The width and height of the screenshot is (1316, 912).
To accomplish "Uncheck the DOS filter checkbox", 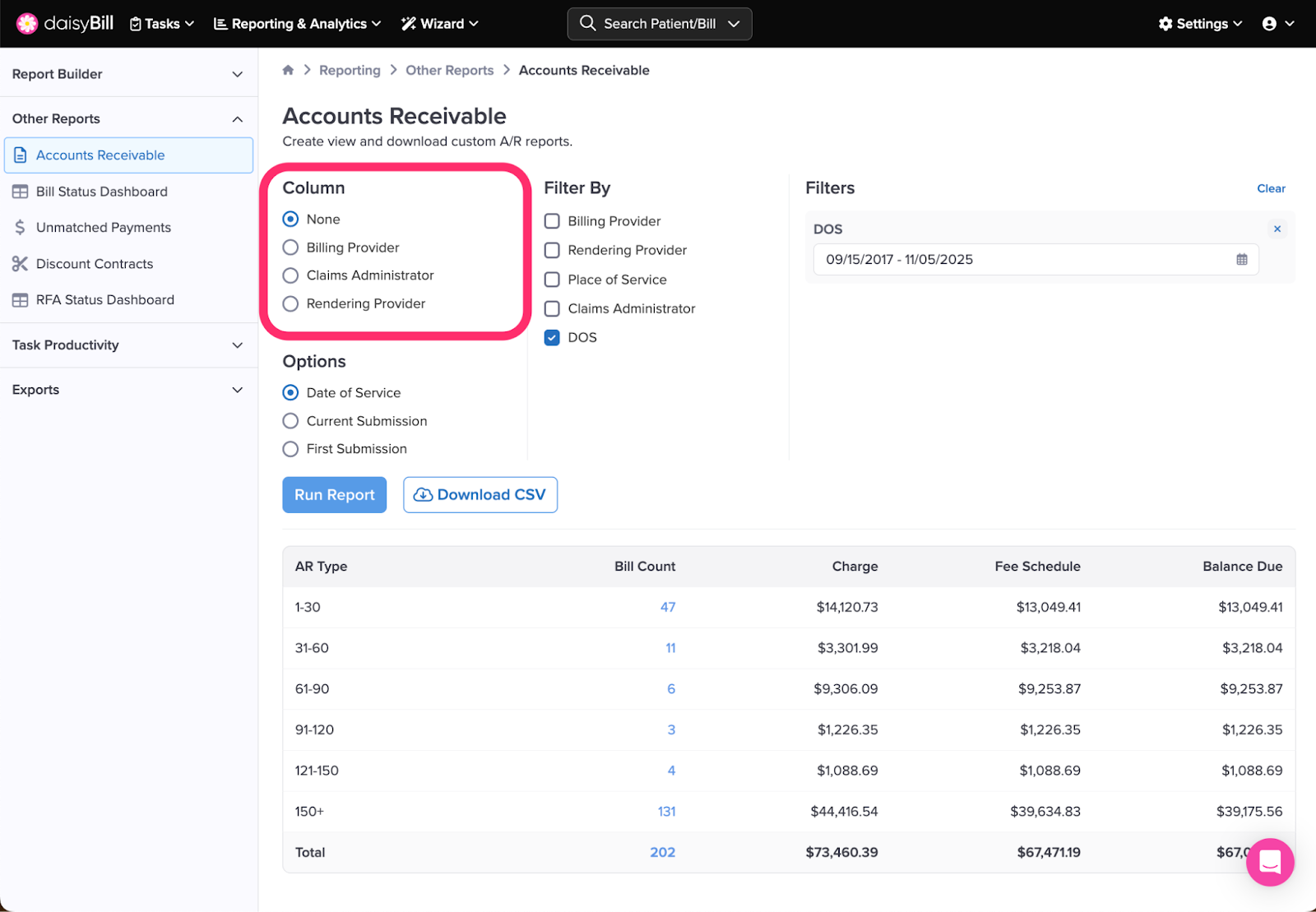I will point(552,338).
